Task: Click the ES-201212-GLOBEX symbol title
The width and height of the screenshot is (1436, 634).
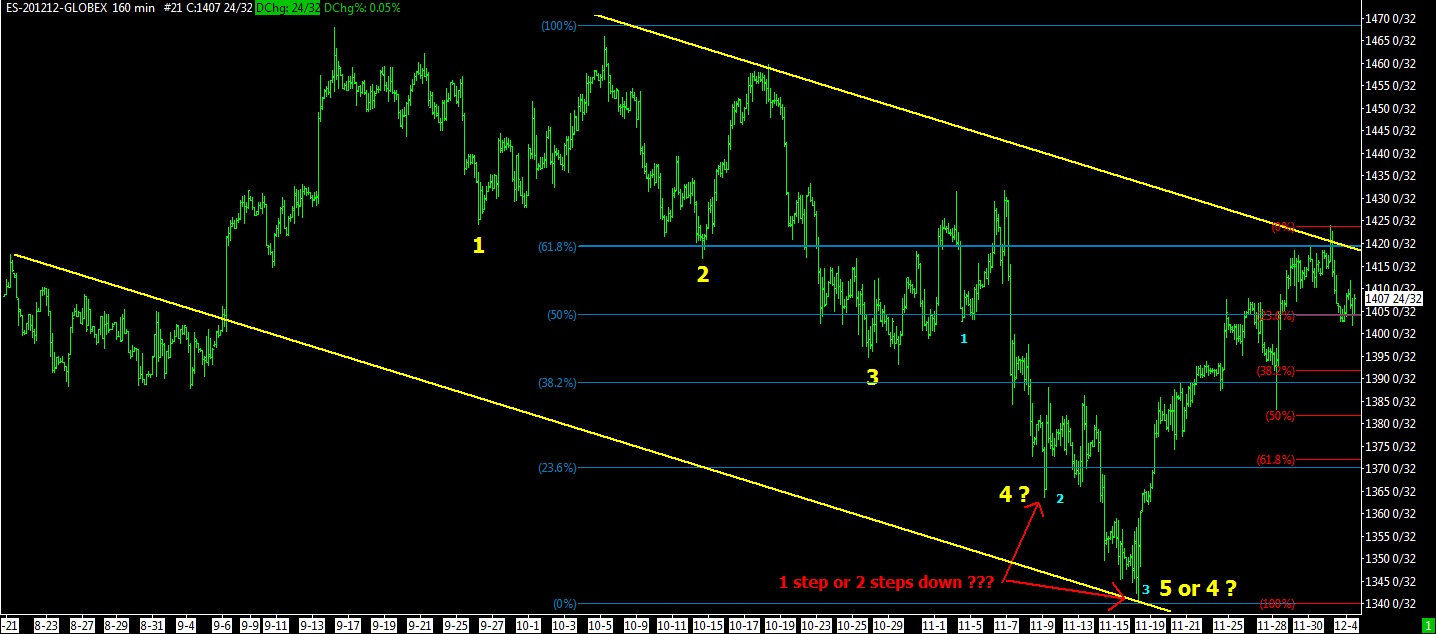Action: point(62,7)
